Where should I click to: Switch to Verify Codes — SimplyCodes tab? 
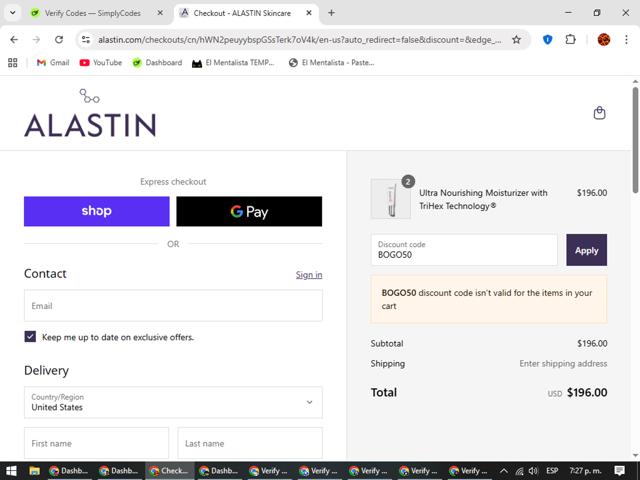click(93, 13)
